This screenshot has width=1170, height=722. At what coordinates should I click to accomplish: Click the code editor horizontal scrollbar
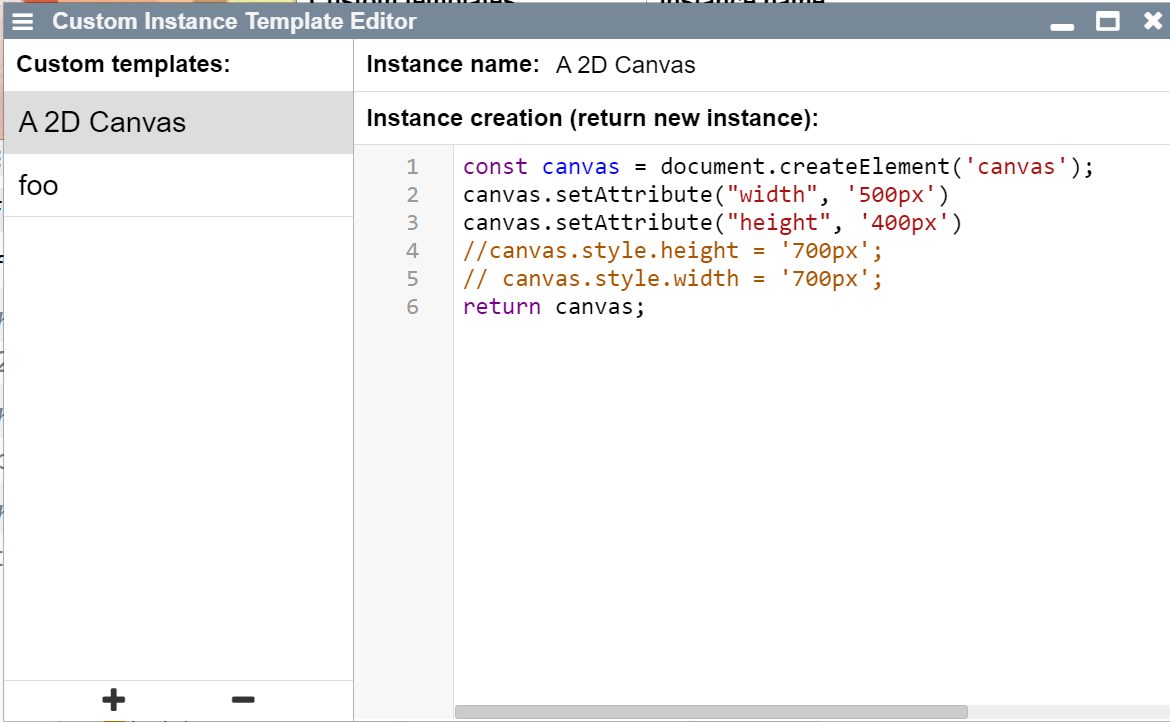(x=710, y=712)
